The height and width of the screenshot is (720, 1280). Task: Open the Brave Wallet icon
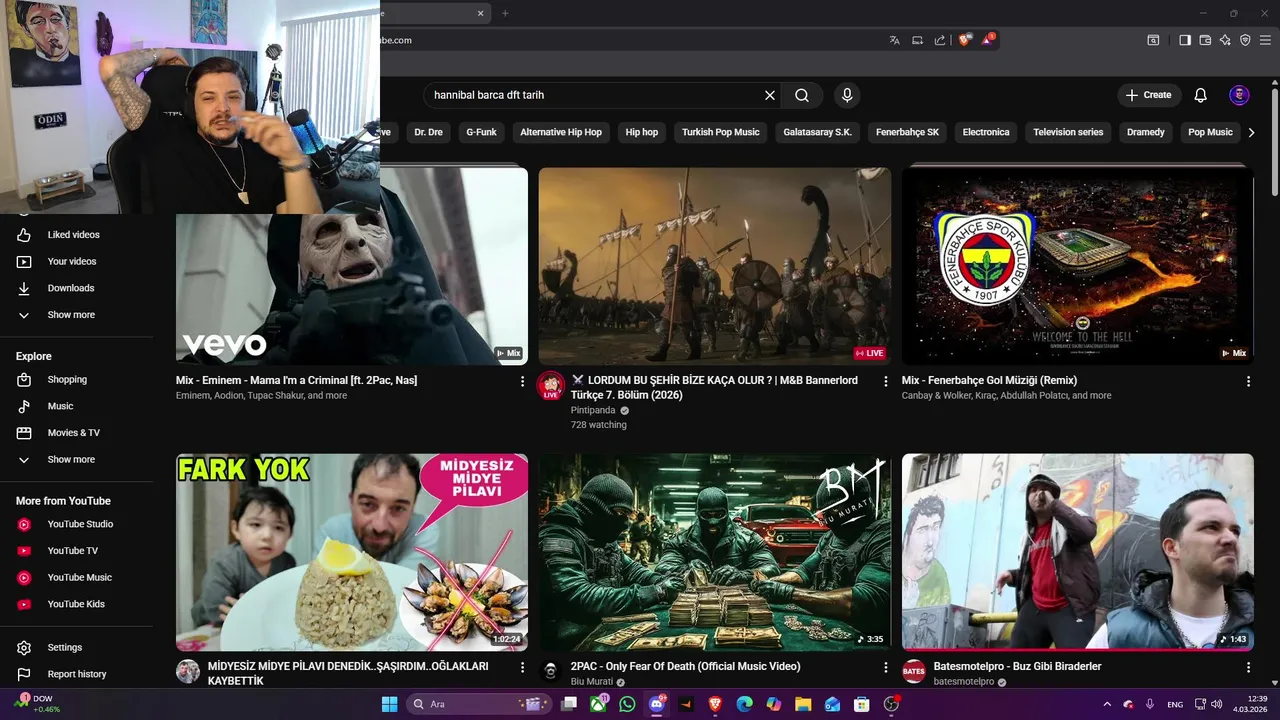[x=1205, y=40]
